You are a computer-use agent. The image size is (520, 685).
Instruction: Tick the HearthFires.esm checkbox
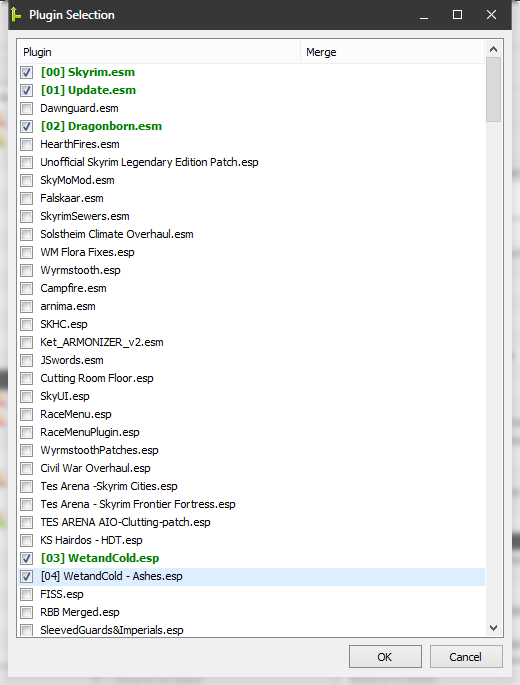[x=27, y=144]
